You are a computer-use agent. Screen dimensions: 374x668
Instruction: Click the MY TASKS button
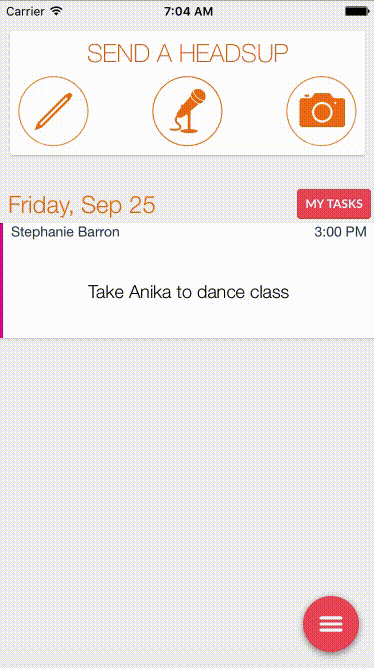coord(334,204)
